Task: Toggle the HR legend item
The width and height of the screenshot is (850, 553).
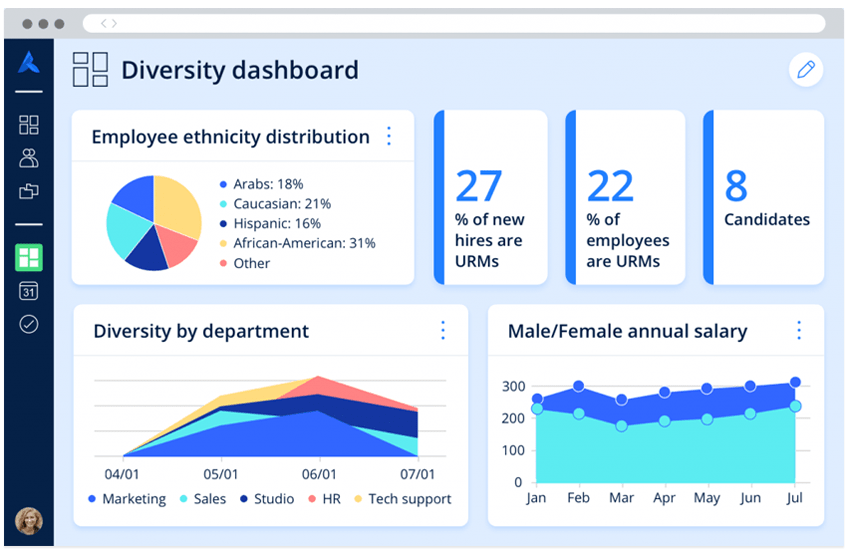Action: pos(323,499)
